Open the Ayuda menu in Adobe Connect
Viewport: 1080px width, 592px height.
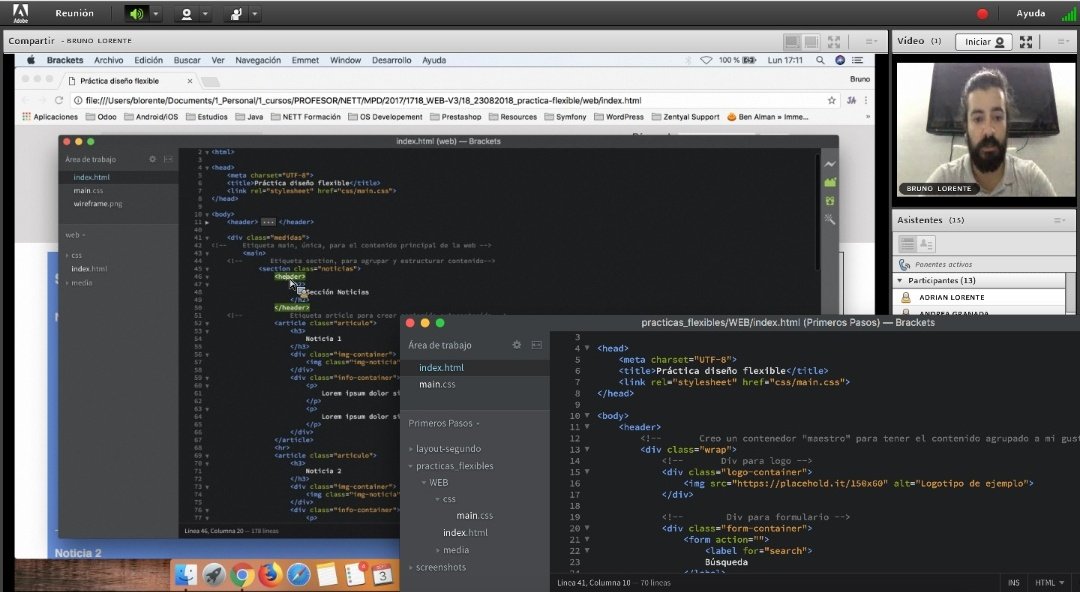[x=1030, y=13]
